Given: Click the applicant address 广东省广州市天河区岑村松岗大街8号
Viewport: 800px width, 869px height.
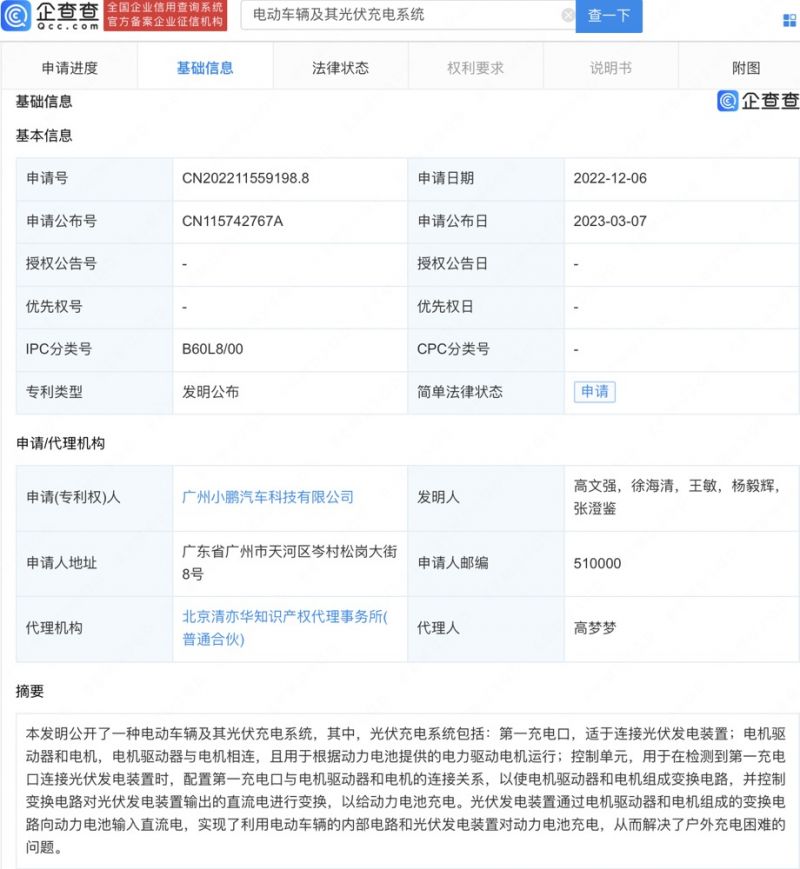Looking at the screenshot, I should tap(289, 563).
